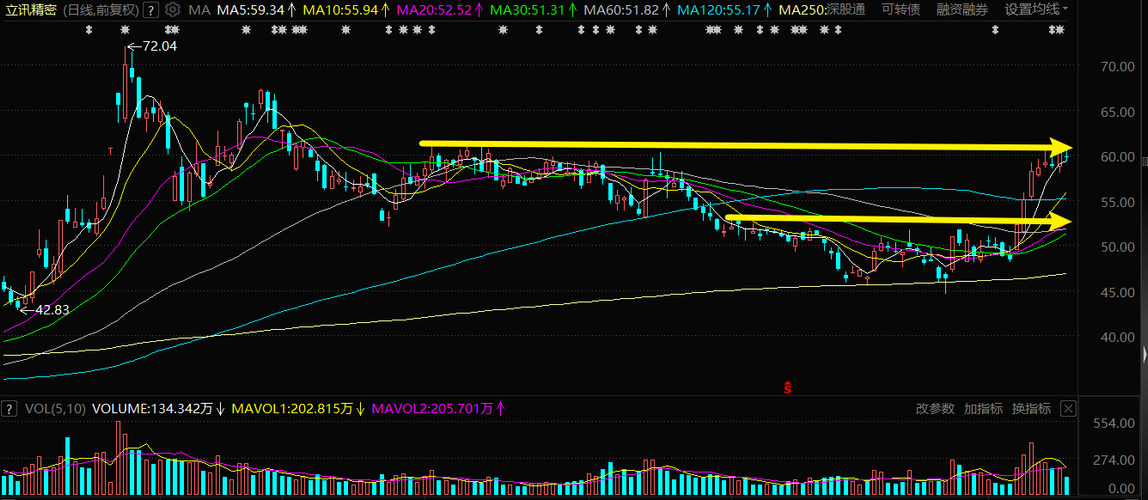Open the chart settings gear icon
This screenshot has height=500, width=1148.
(x=172, y=10)
